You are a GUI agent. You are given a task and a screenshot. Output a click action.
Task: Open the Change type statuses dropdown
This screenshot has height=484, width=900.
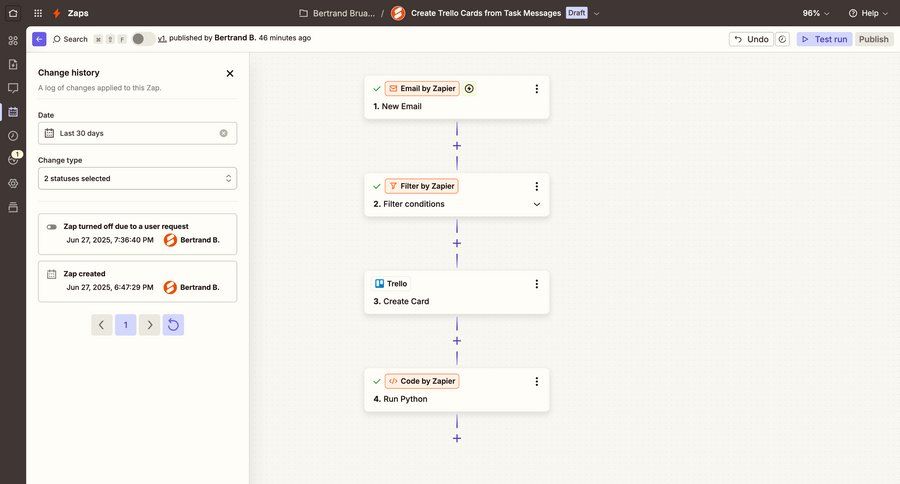coord(137,179)
